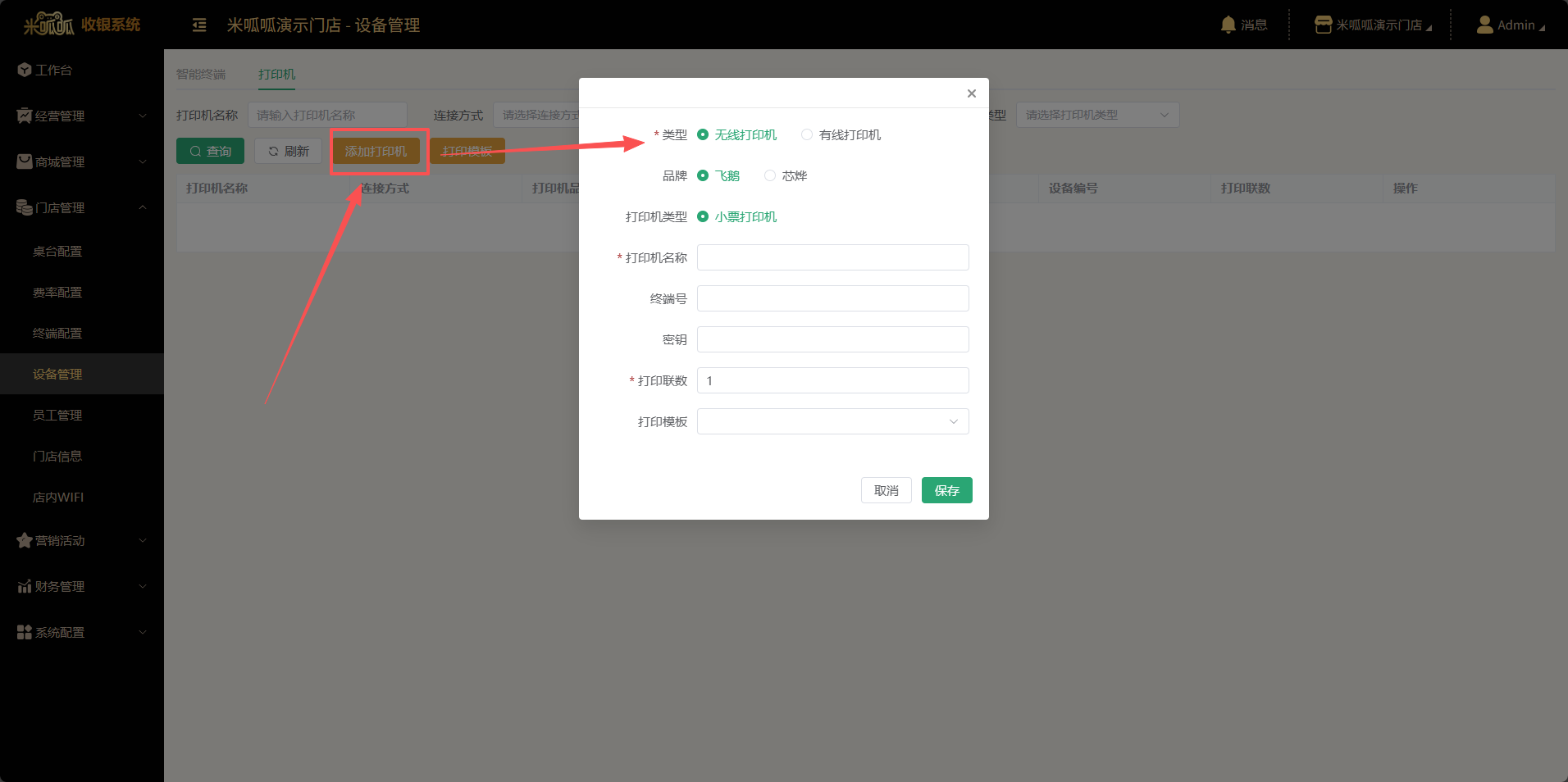The height and width of the screenshot is (782, 1568).
Task: Expand the 经营管理 sidebar menu
Action: point(82,116)
